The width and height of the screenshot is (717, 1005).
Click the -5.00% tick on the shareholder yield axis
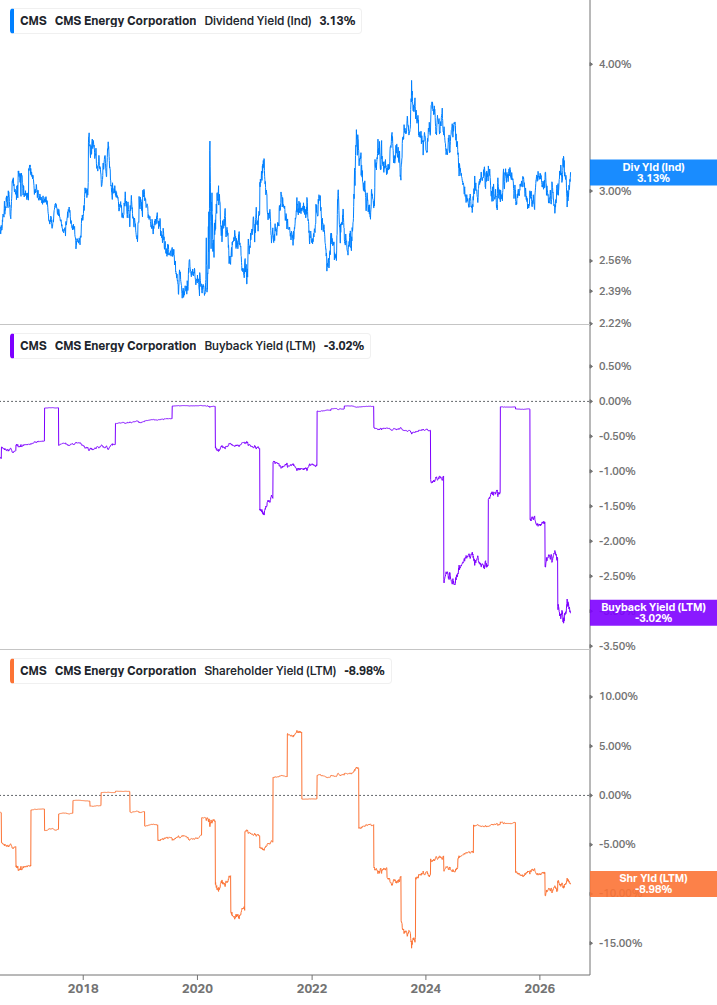pyautogui.click(x=617, y=844)
